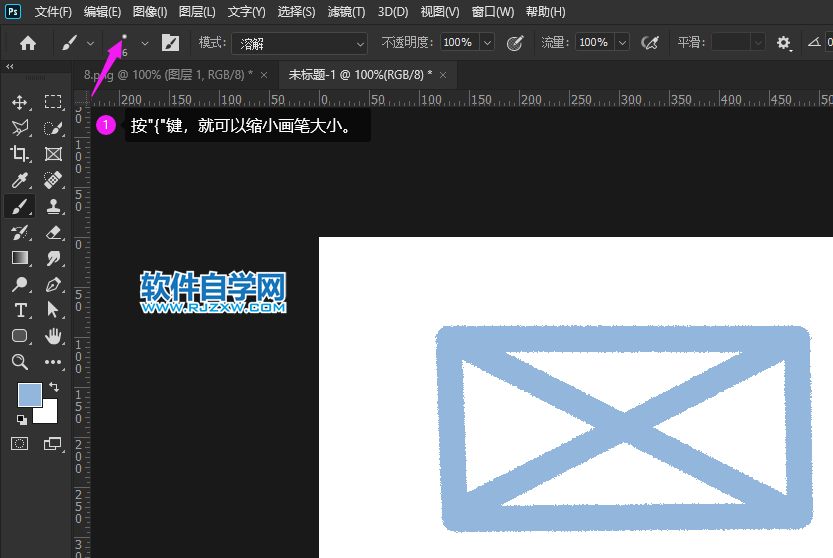Open the 视图(V) menu
This screenshot has width=833, height=558.
[440, 12]
